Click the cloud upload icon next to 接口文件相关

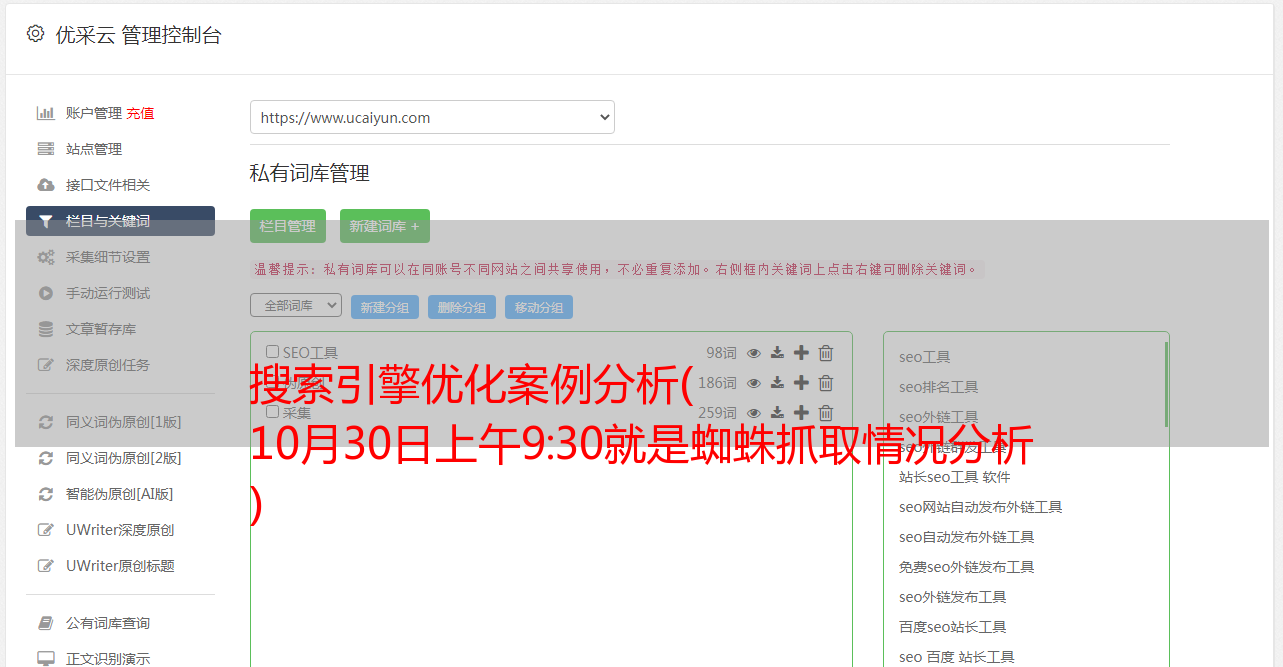(46, 185)
